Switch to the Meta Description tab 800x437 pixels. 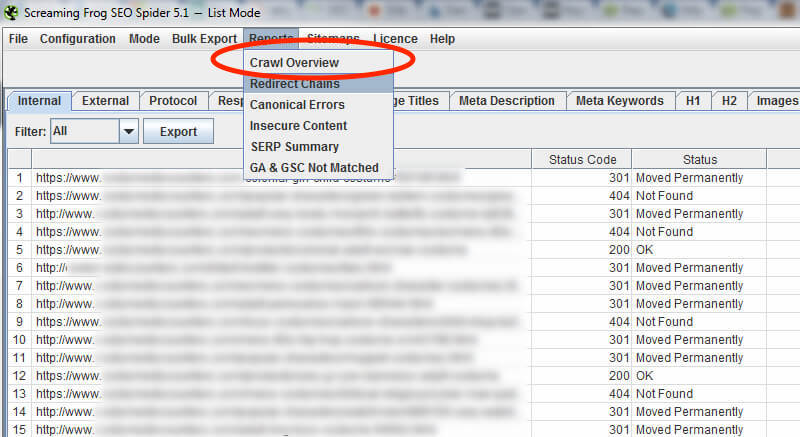point(506,101)
